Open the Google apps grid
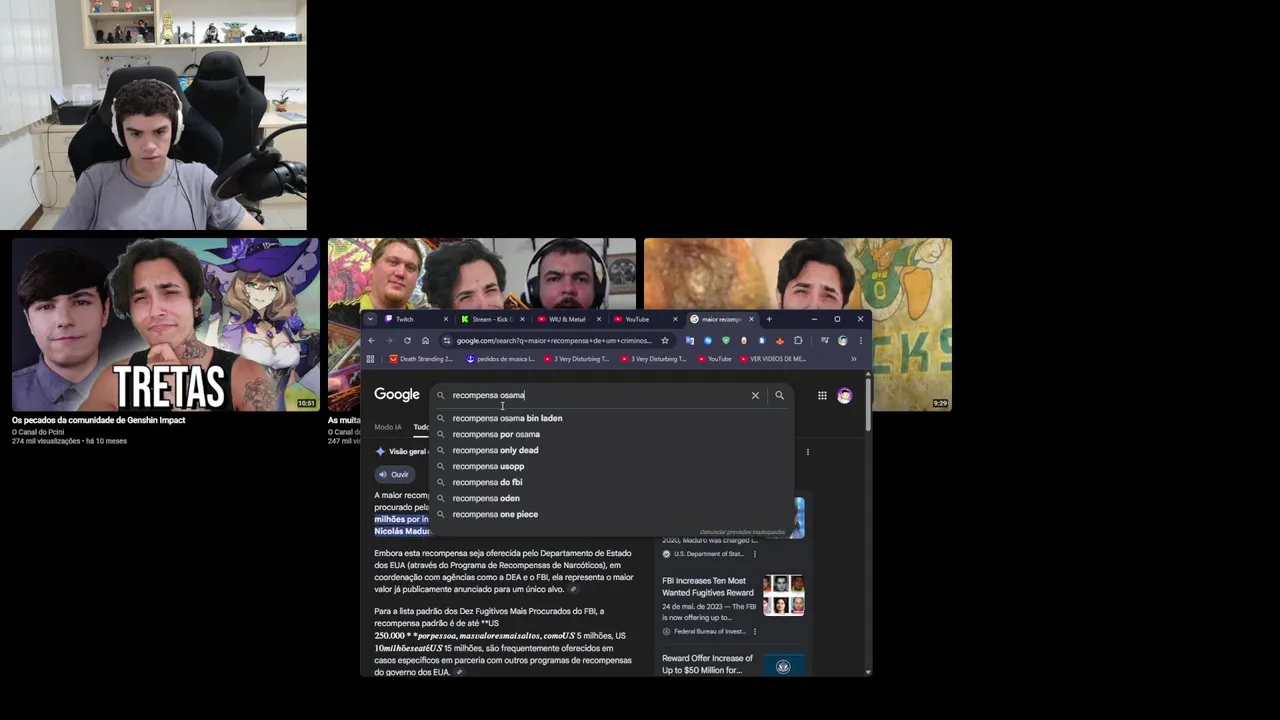 [822, 395]
